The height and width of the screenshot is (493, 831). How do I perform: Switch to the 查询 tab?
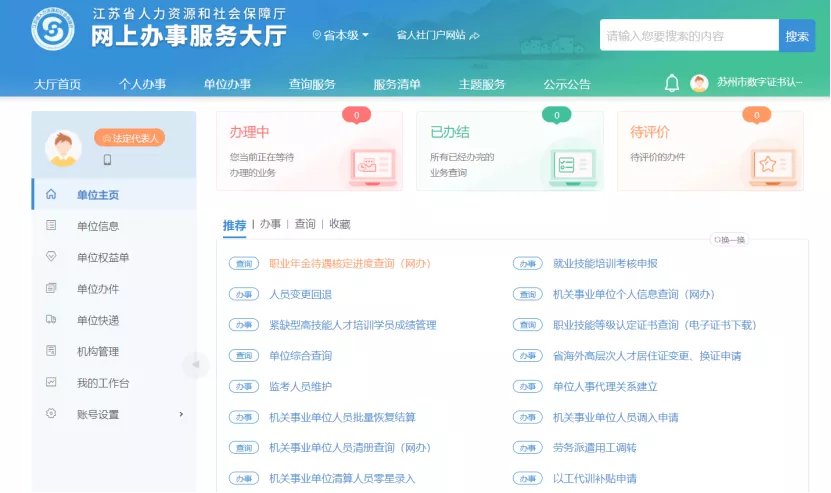coord(305,225)
